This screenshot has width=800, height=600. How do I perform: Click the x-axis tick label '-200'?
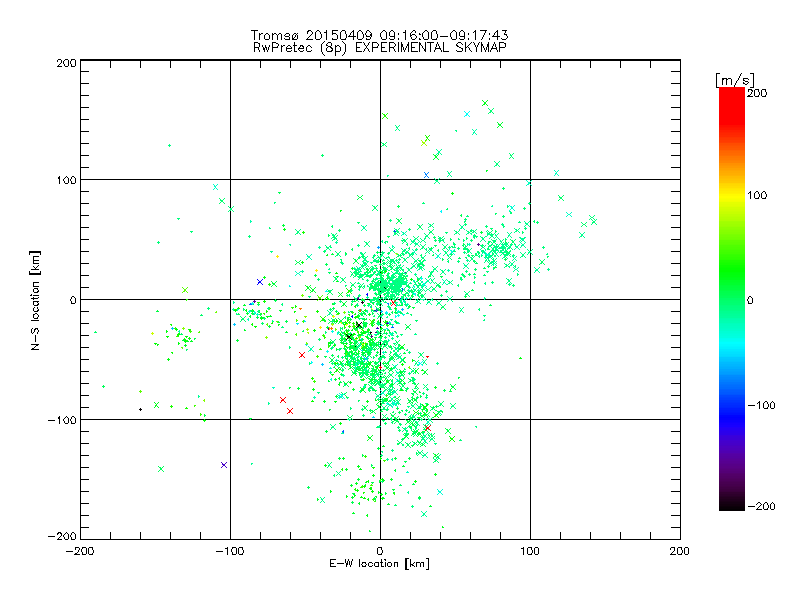(x=80, y=551)
